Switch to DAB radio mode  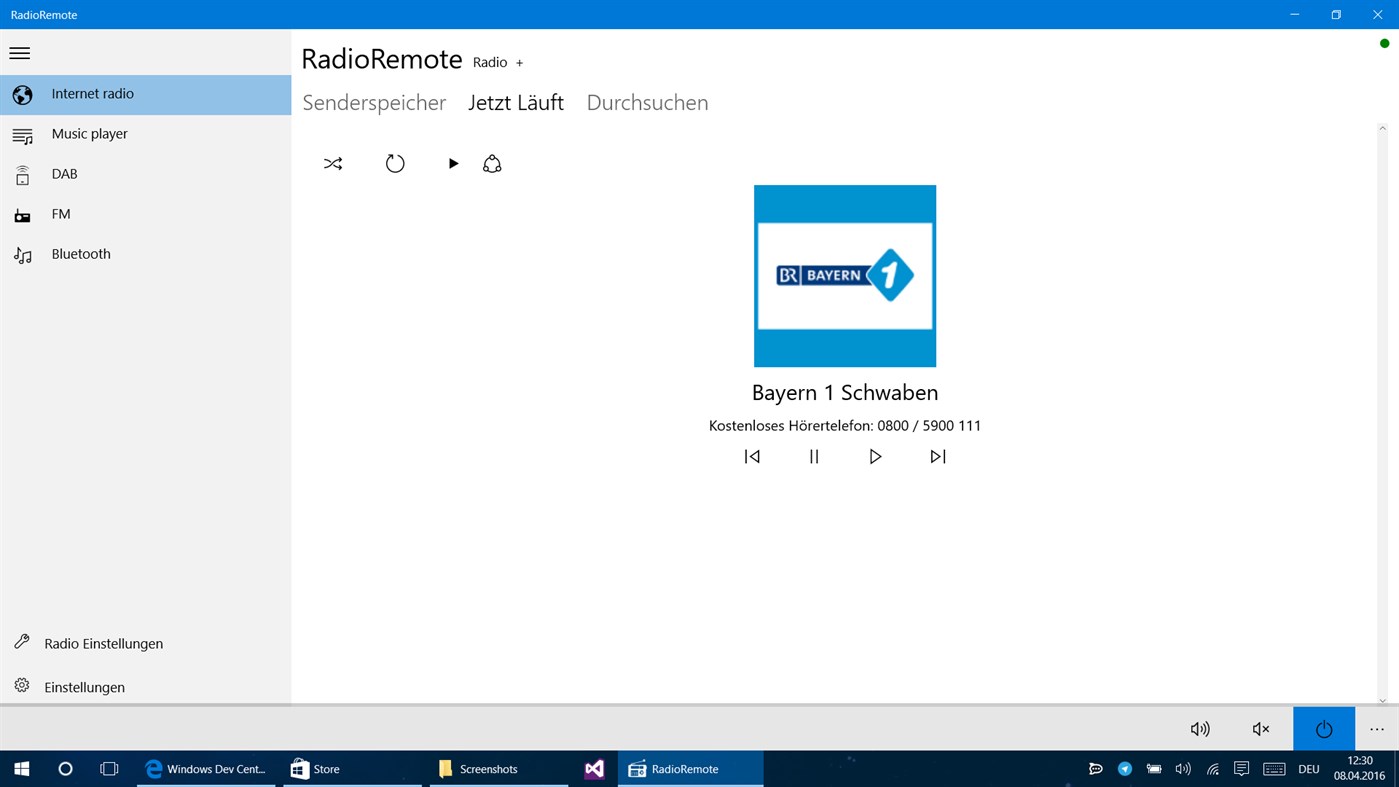click(64, 173)
